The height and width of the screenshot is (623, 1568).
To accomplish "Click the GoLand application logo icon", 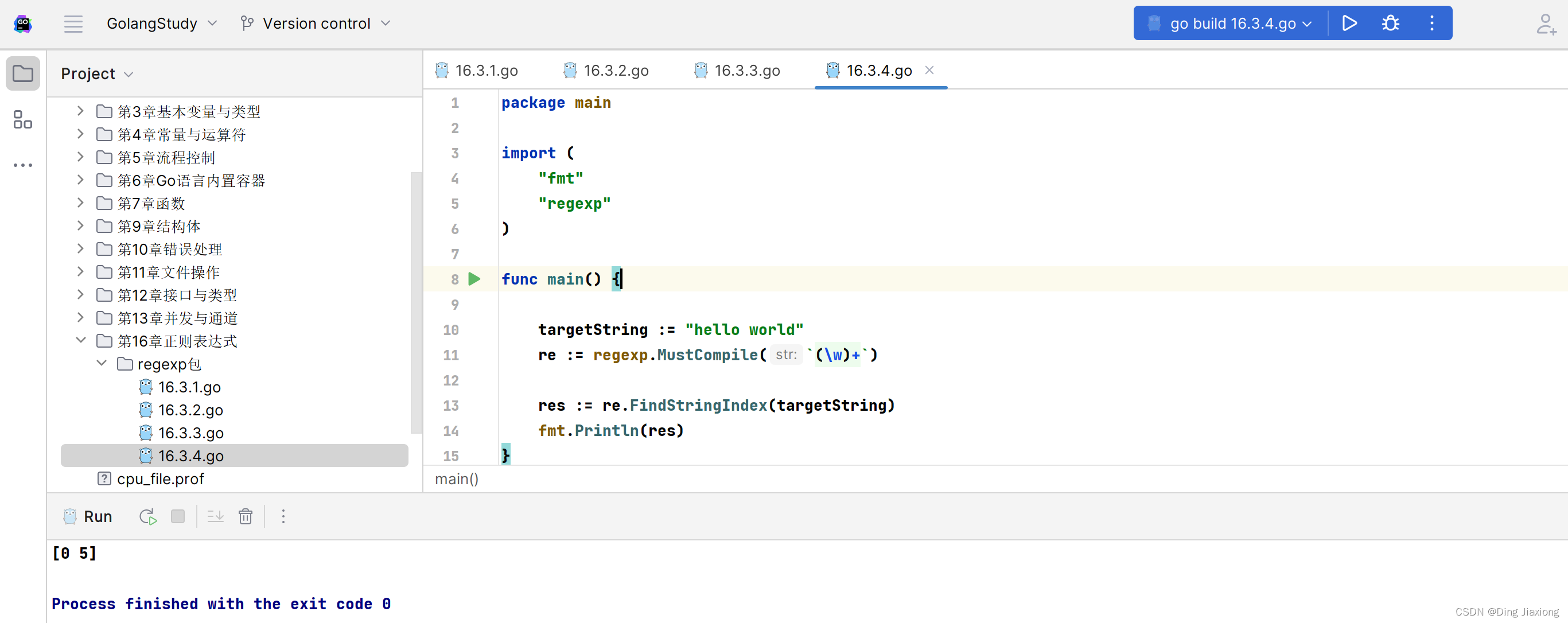I will pyautogui.click(x=23, y=24).
